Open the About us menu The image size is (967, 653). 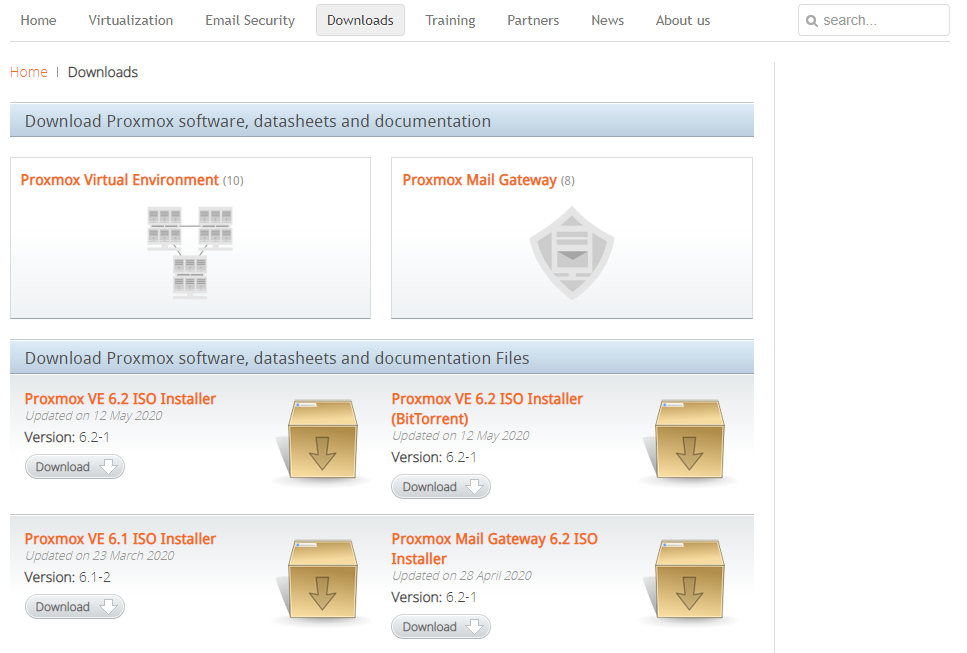tap(683, 20)
